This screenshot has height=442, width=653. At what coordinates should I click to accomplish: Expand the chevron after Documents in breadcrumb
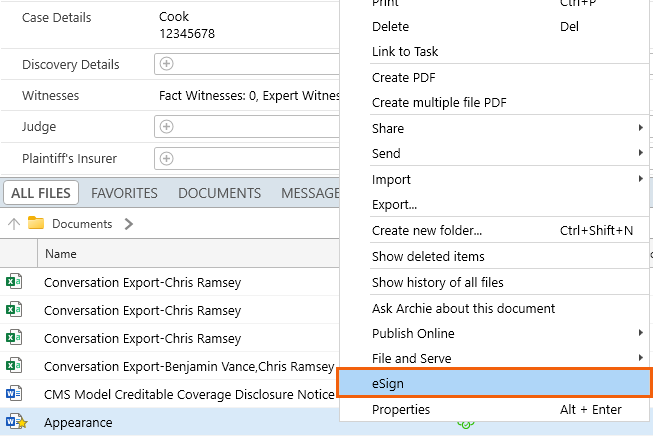128,224
